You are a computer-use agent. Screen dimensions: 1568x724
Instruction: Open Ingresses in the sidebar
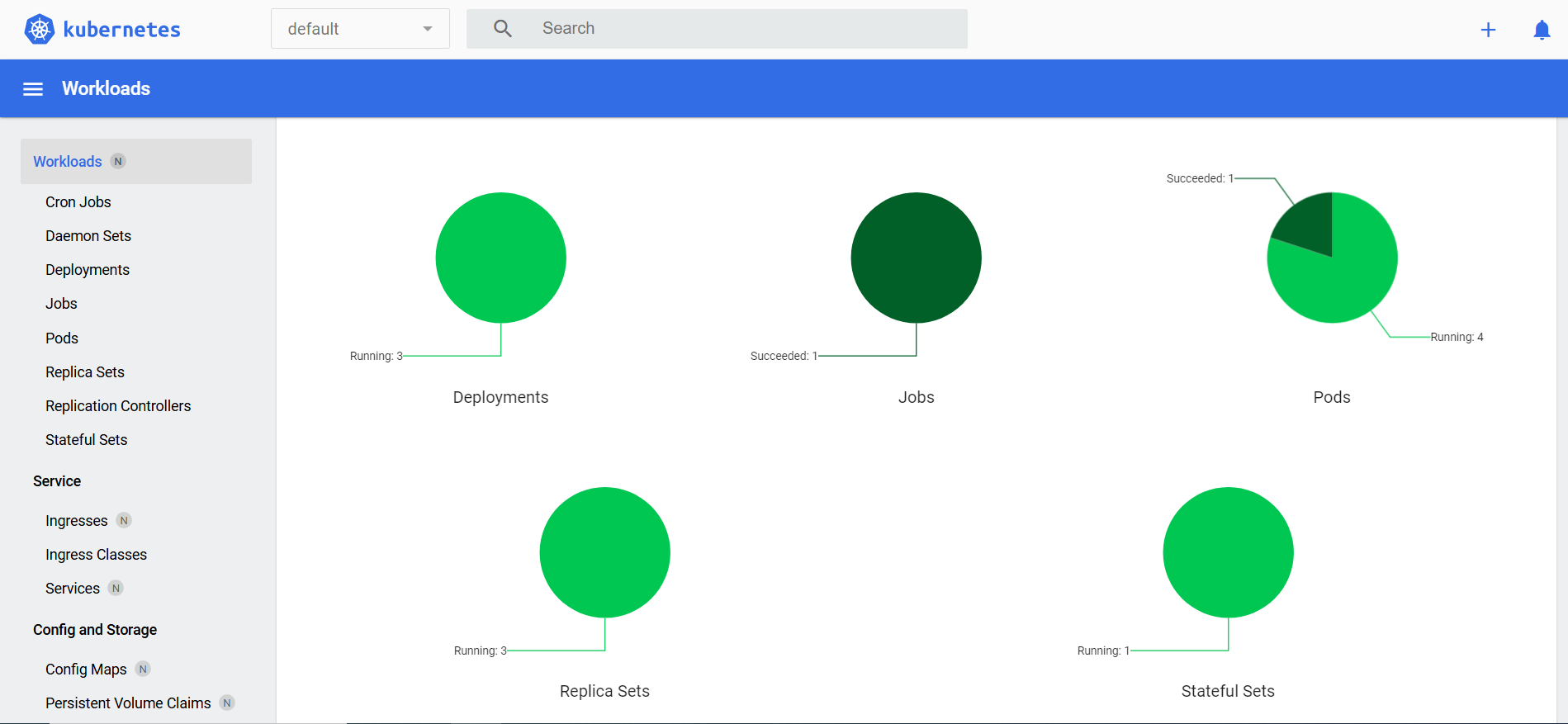(77, 521)
